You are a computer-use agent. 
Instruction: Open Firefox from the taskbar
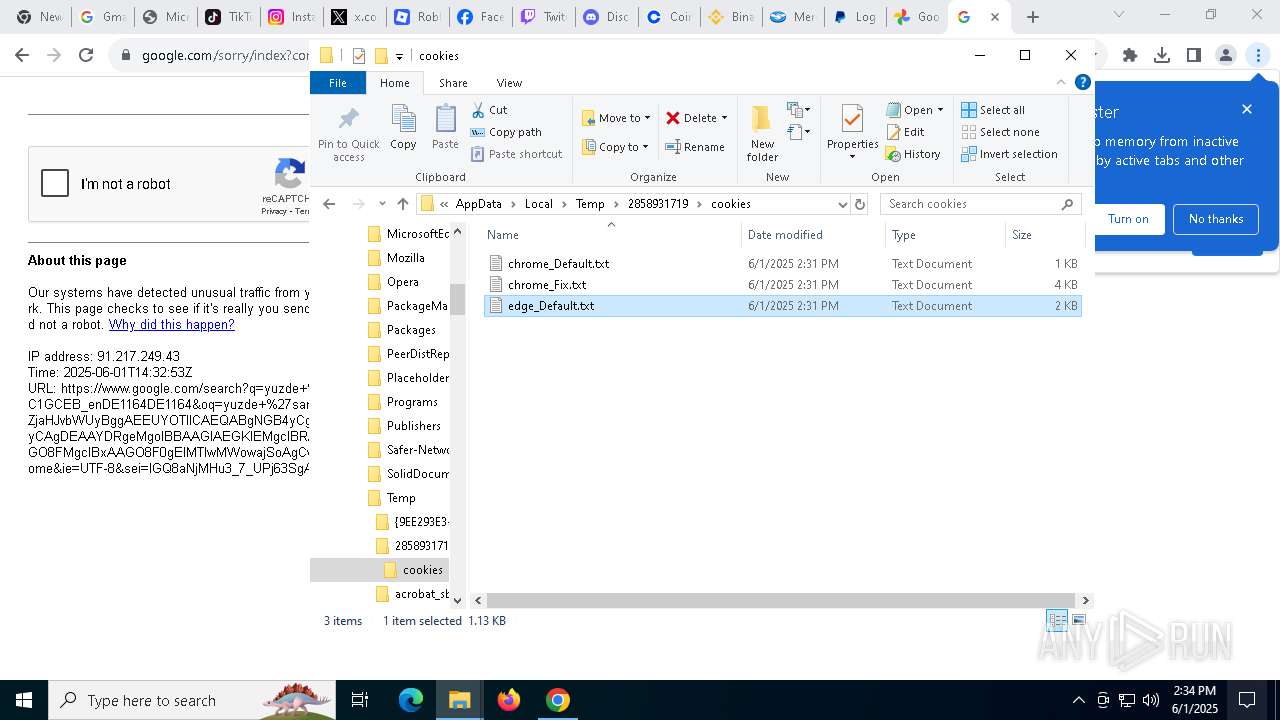click(x=509, y=700)
